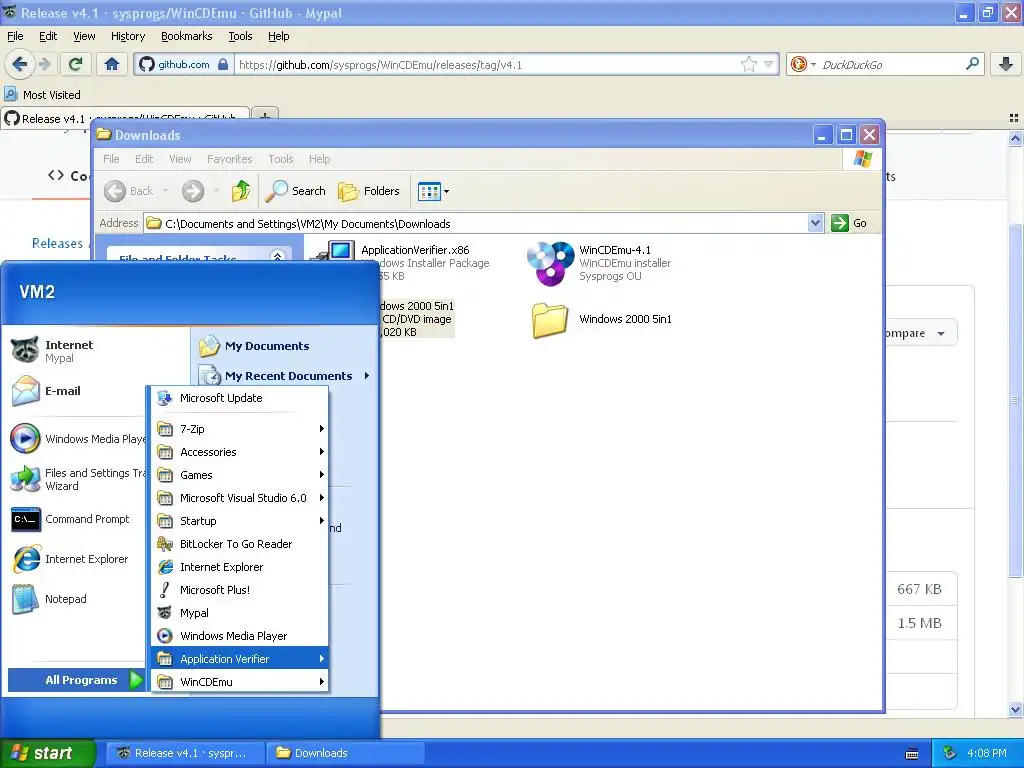Open Most Visited bookmarks folder
The height and width of the screenshot is (768, 1024).
click(43, 95)
